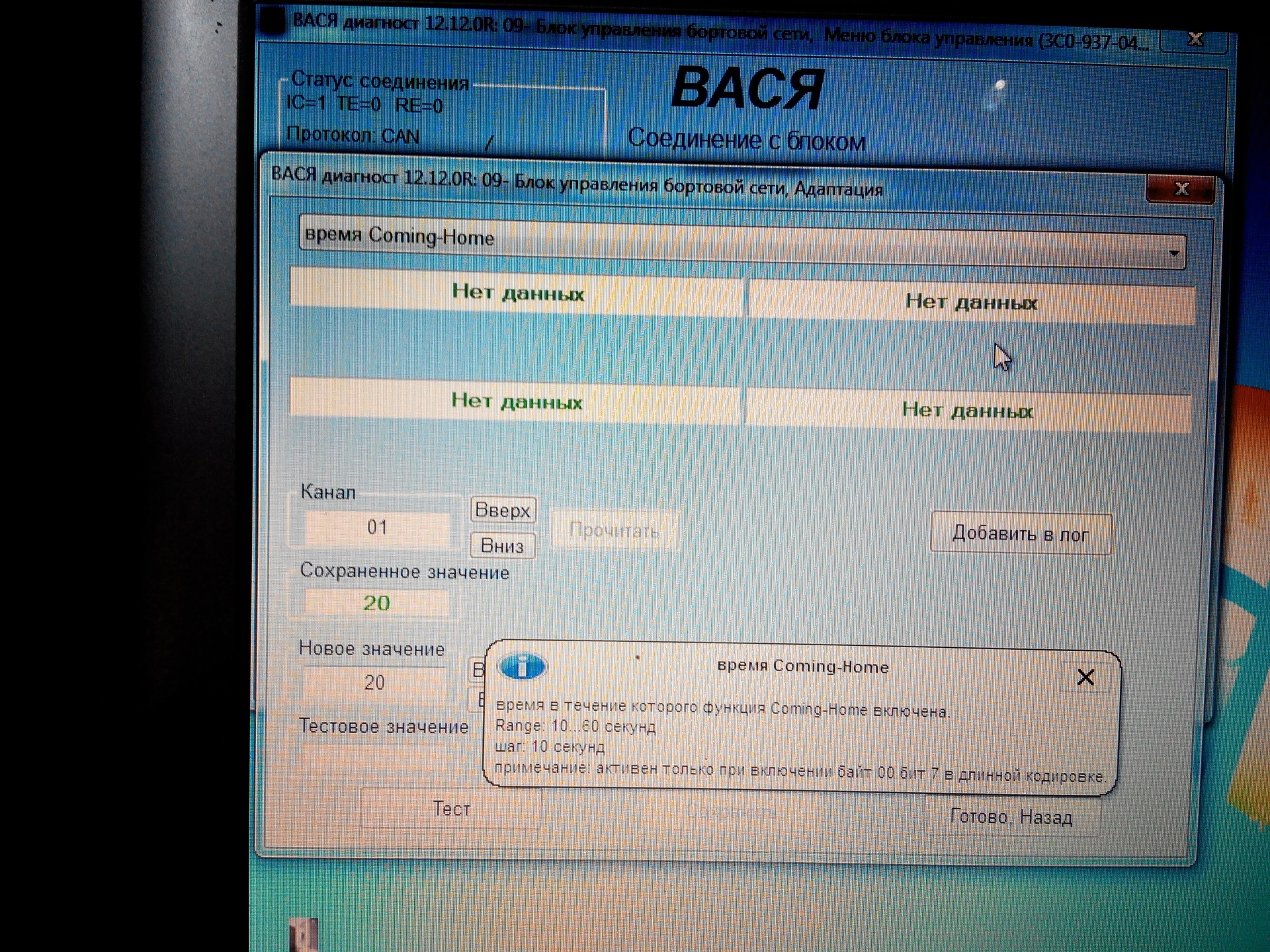
Task: Click the Сохранить button
Action: coord(731,812)
